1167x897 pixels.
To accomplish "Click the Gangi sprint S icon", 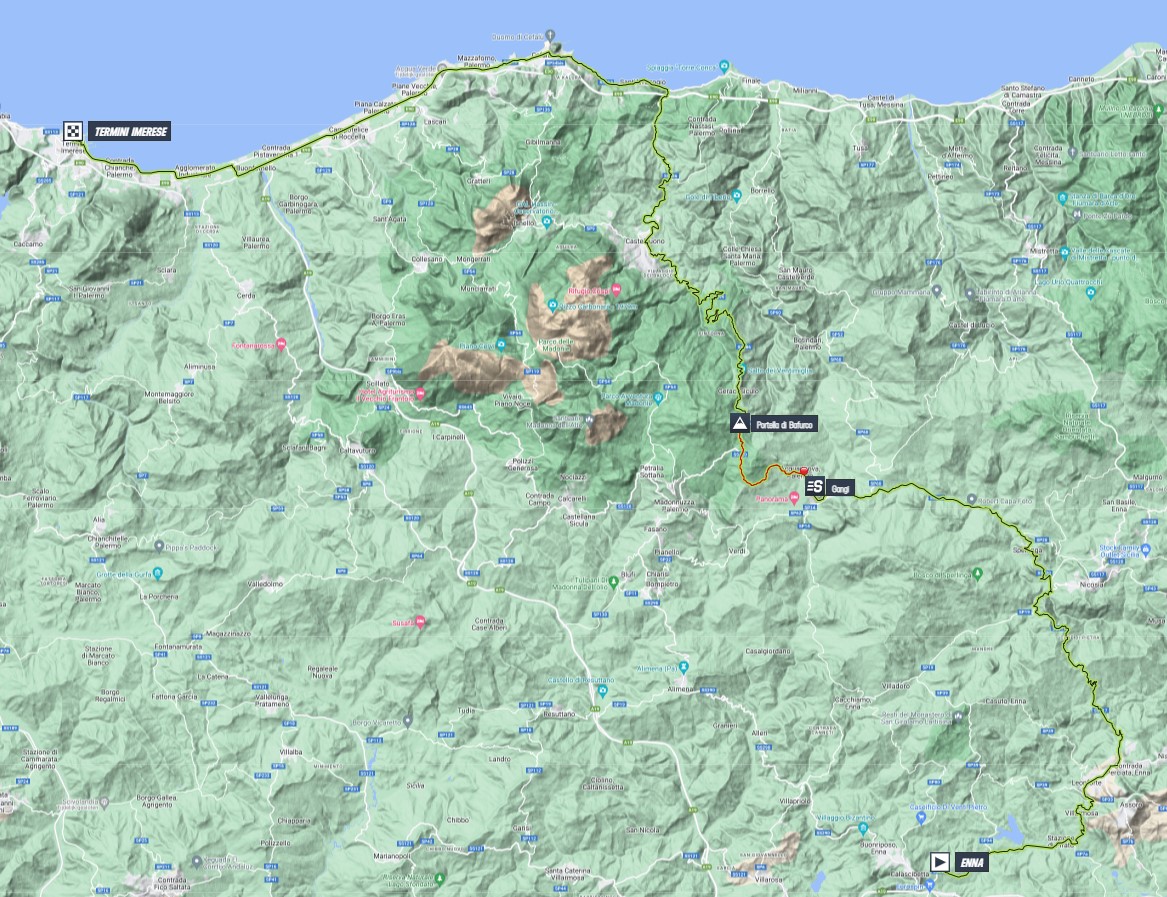I will (815, 487).
